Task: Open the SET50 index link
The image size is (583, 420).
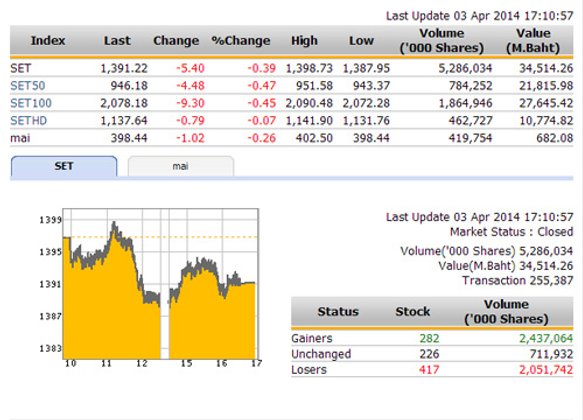Action: click(28, 86)
